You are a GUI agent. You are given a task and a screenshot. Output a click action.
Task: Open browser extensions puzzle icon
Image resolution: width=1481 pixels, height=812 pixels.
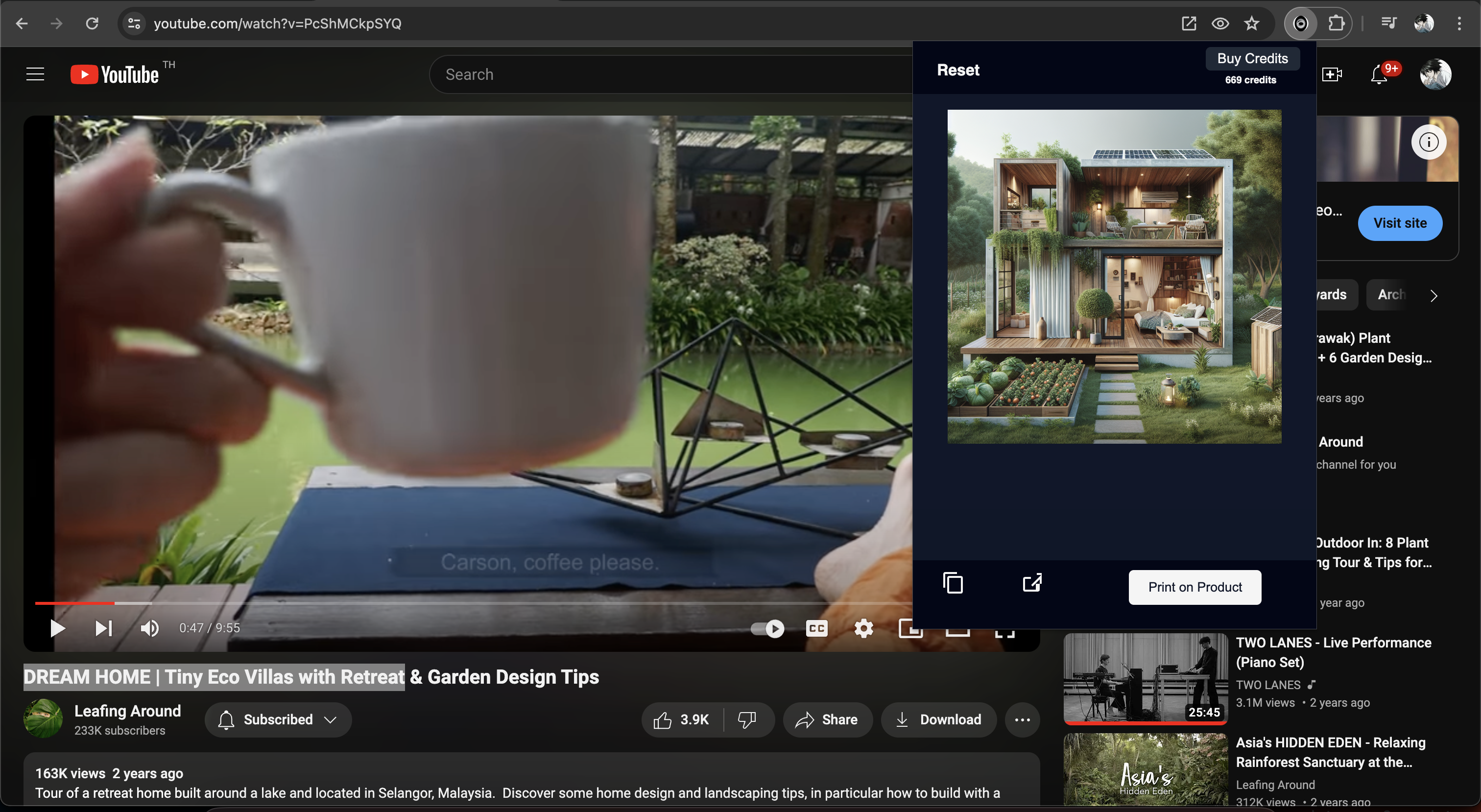pos(1337,24)
